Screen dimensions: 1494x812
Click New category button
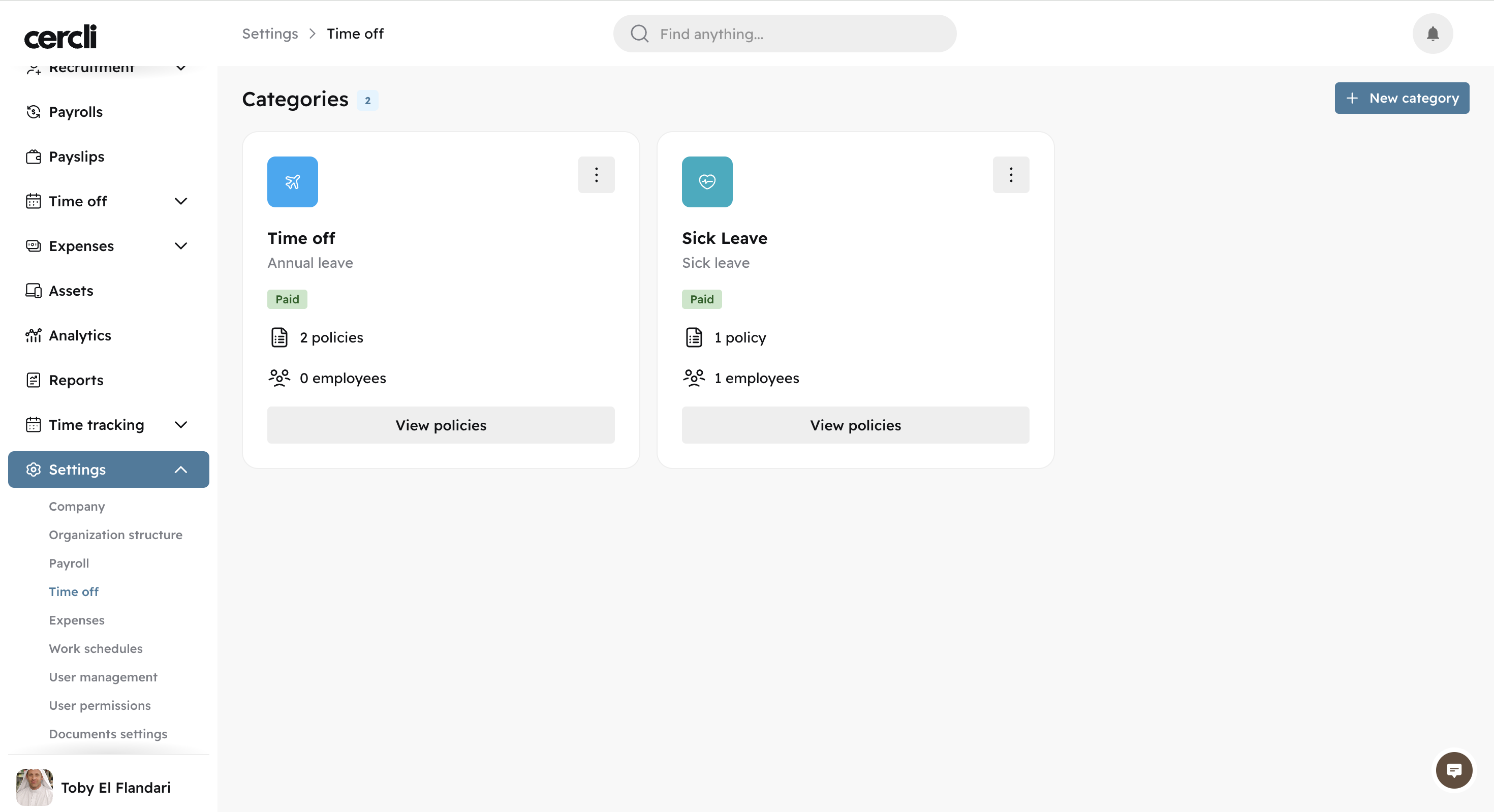click(1401, 98)
